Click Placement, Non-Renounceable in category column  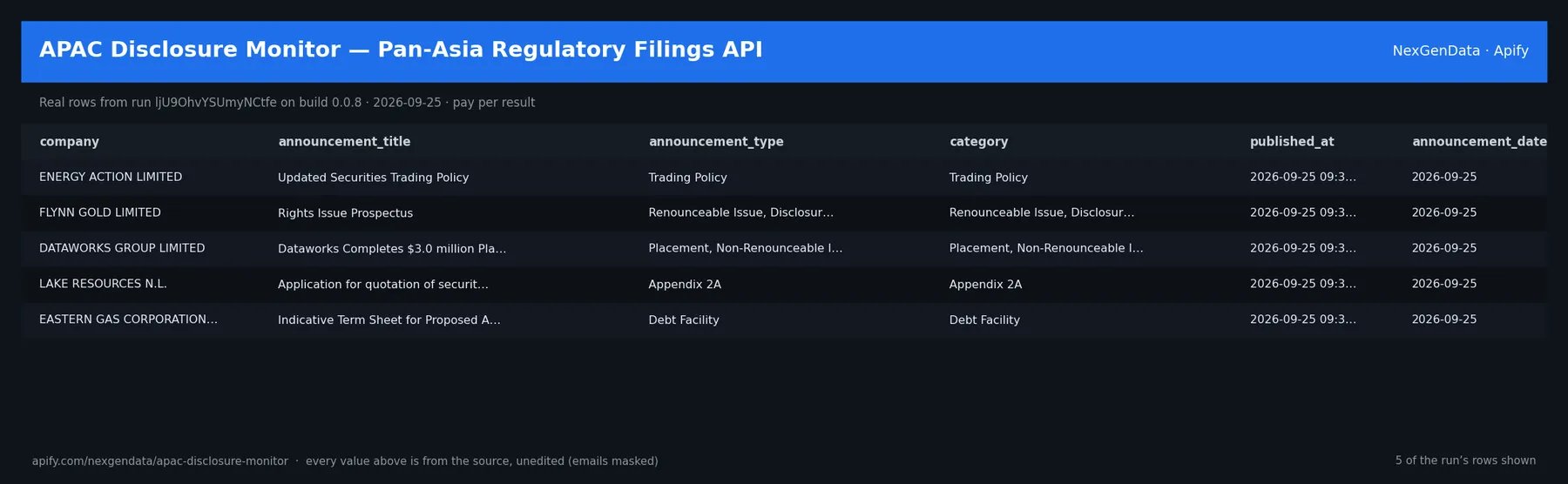click(1045, 249)
